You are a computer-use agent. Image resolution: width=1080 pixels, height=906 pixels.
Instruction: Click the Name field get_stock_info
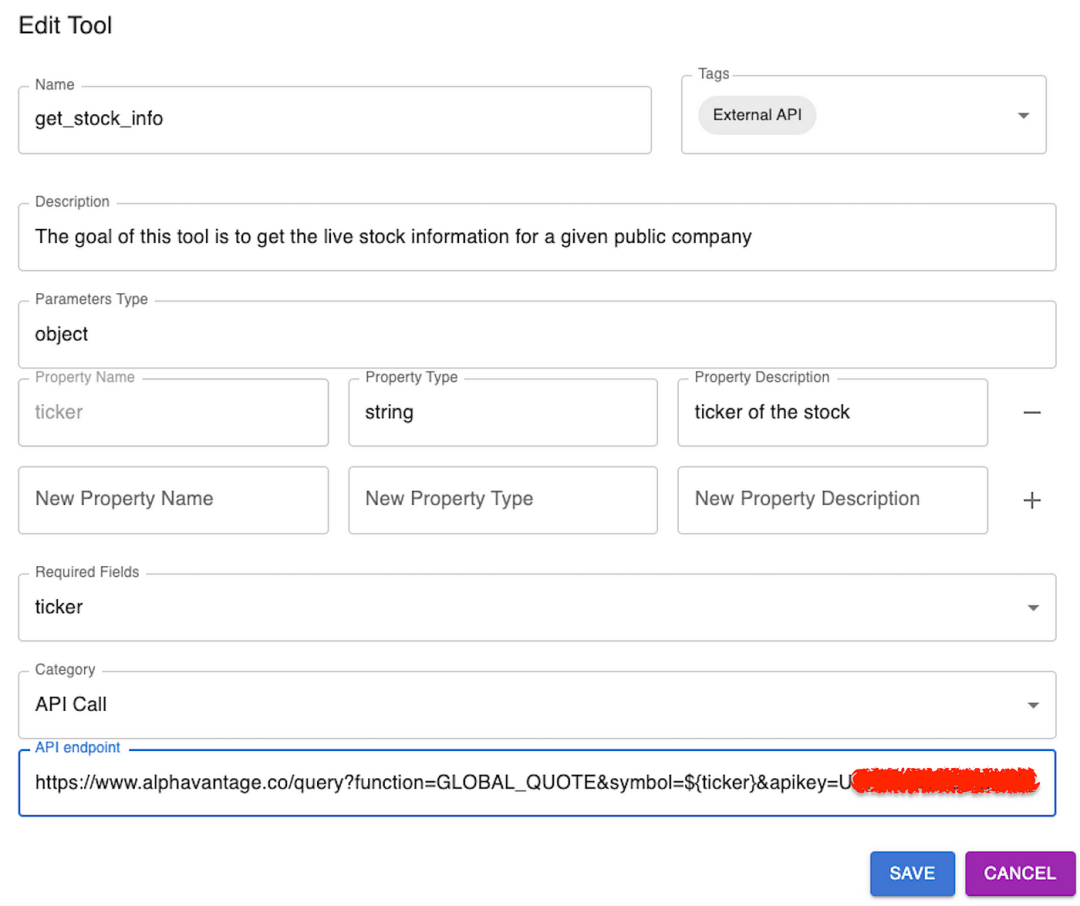point(334,119)
